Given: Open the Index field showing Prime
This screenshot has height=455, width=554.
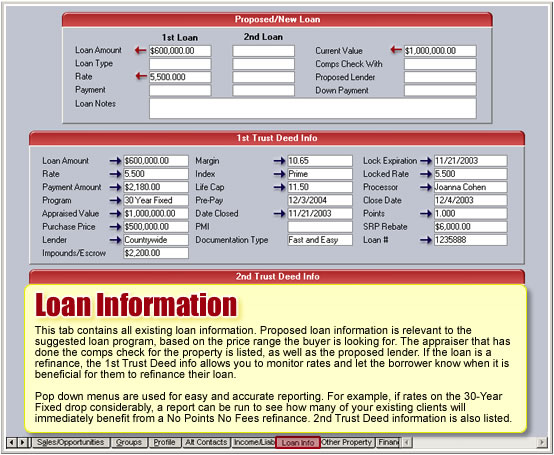Looking at the screenshot, I should tap(320, 174).
